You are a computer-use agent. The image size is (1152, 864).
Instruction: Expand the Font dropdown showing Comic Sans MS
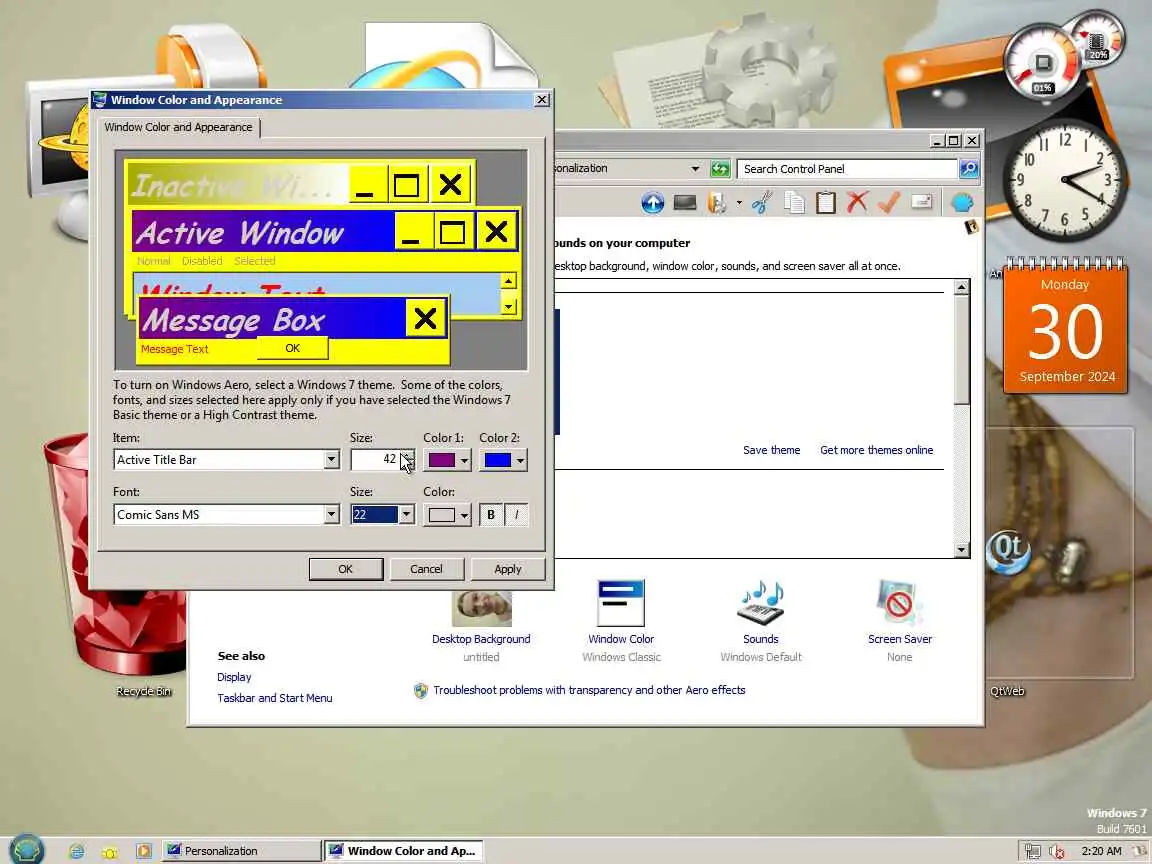click(x=331, y=514)
